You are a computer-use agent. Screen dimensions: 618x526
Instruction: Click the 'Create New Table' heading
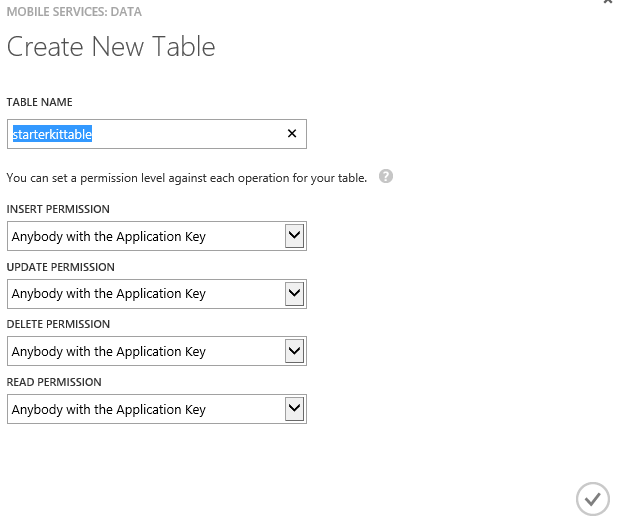pyautogui.click(x=111, y=47)
